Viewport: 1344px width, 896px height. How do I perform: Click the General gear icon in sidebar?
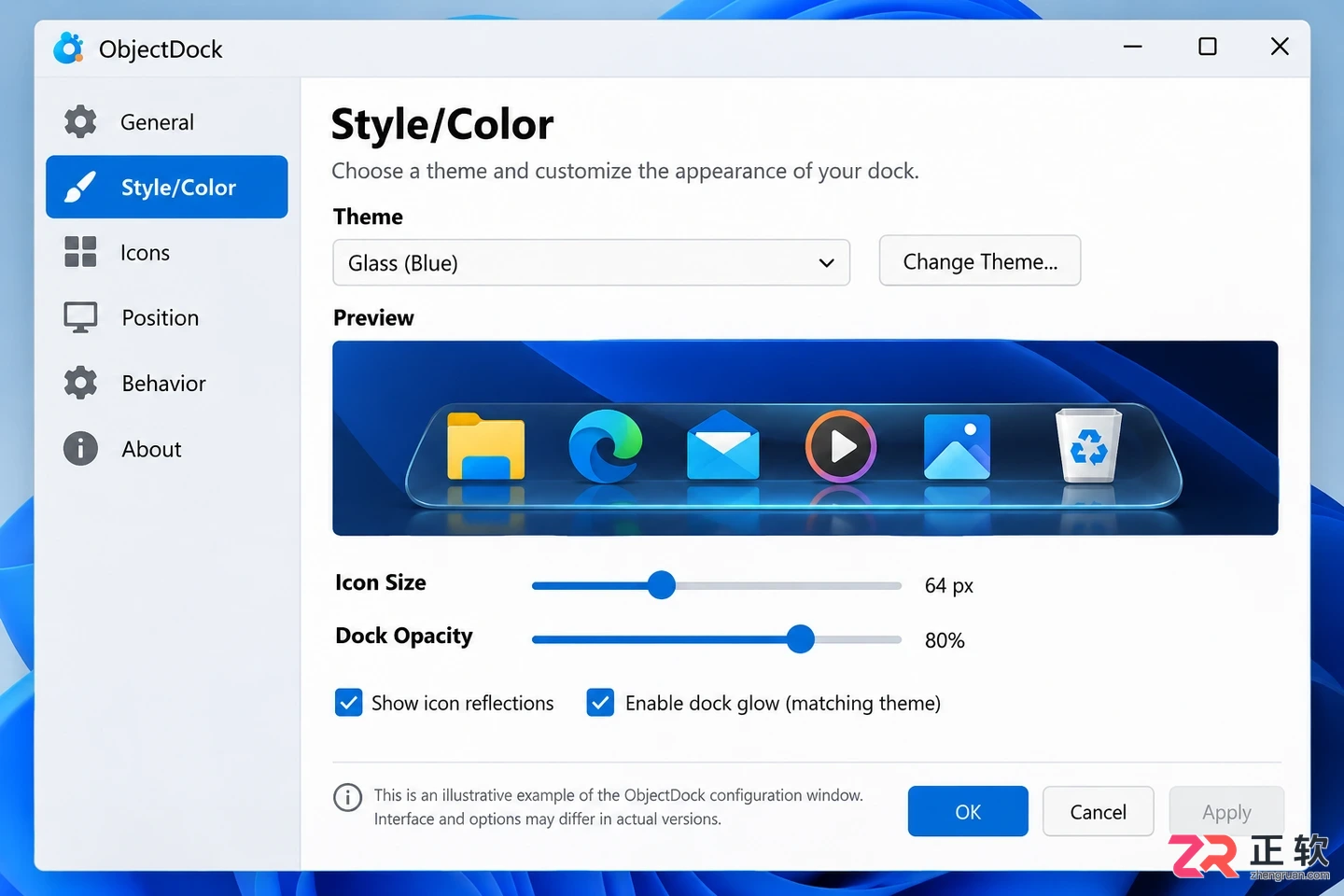tap(80, 121)
